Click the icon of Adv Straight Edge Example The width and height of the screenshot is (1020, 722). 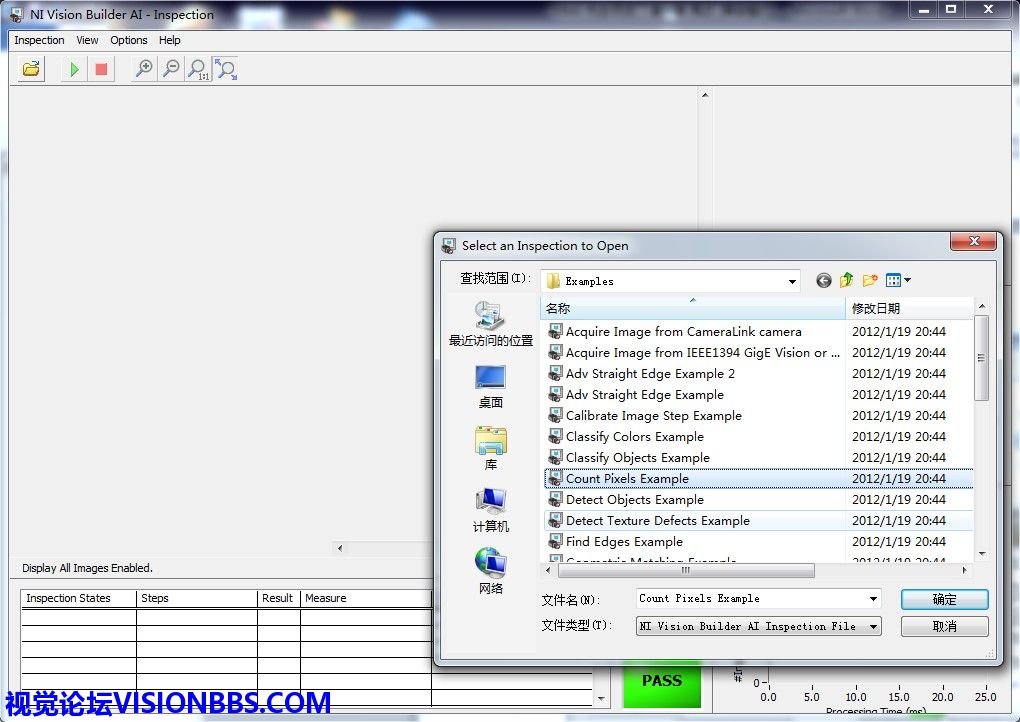(x=555, y=394)
